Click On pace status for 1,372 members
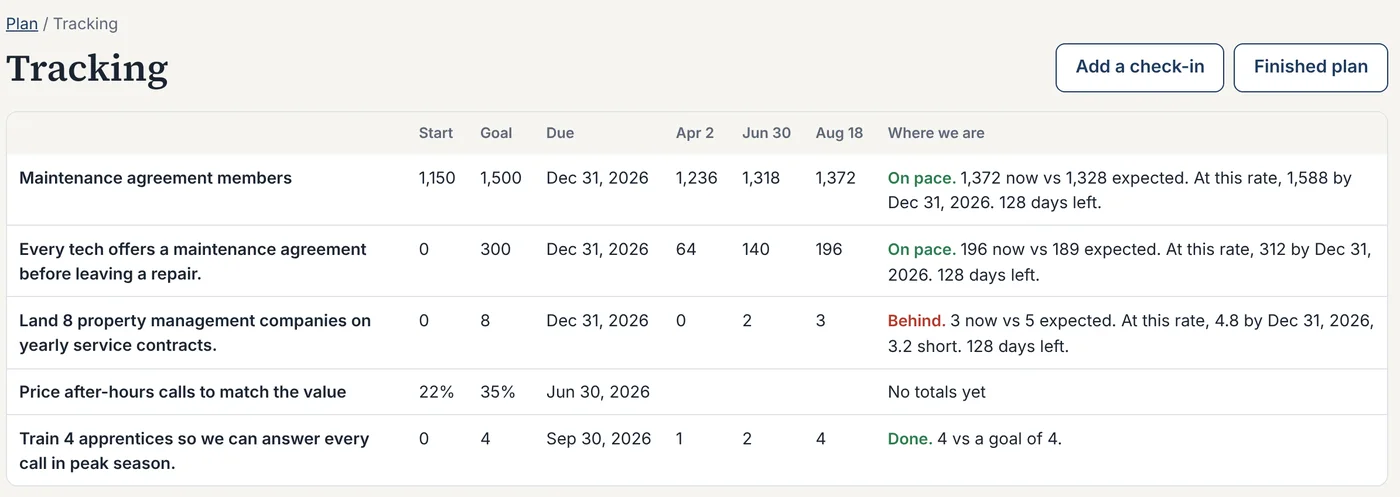This screenshot has height=497, width=1400. pyautogui.click(x=922, y=178)
